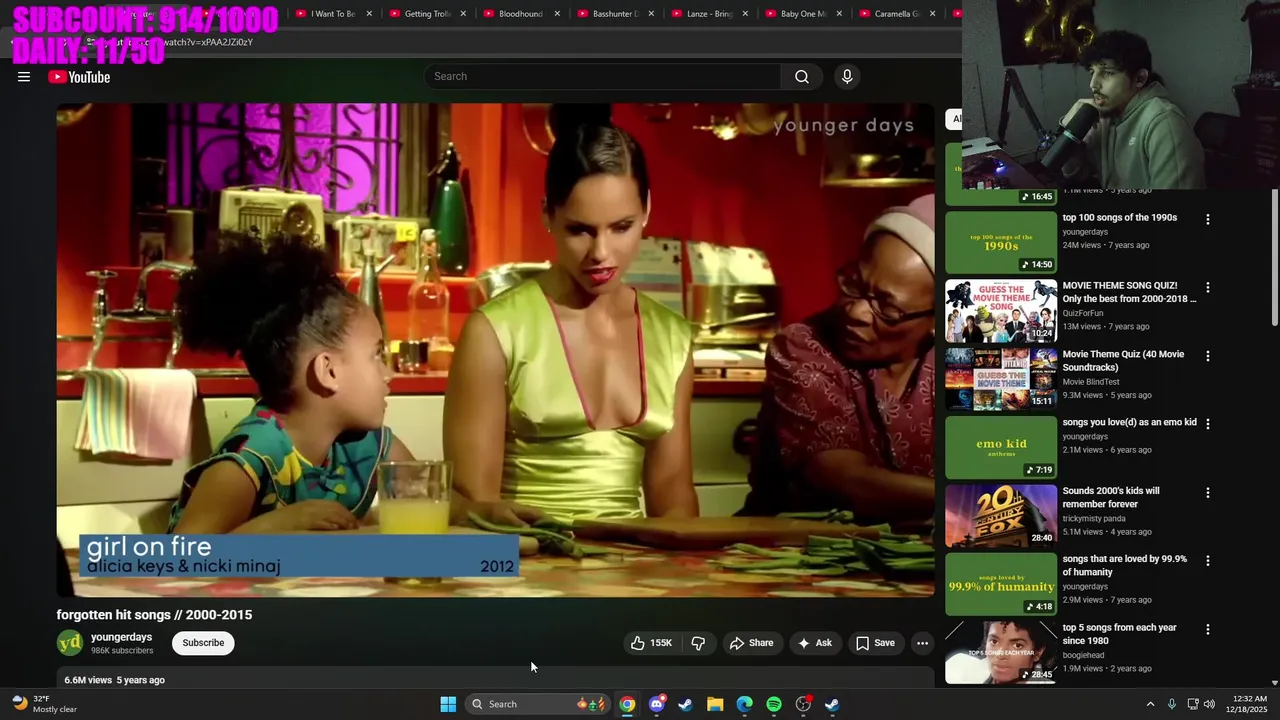The image size is (1280, 720).
Task: Click the search magnifier button
Action: tap(802, 77)
